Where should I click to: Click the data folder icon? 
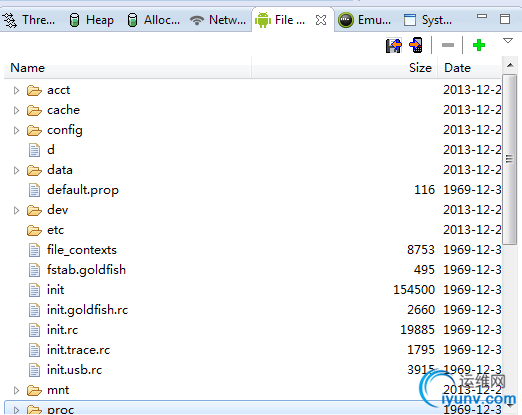34,170
